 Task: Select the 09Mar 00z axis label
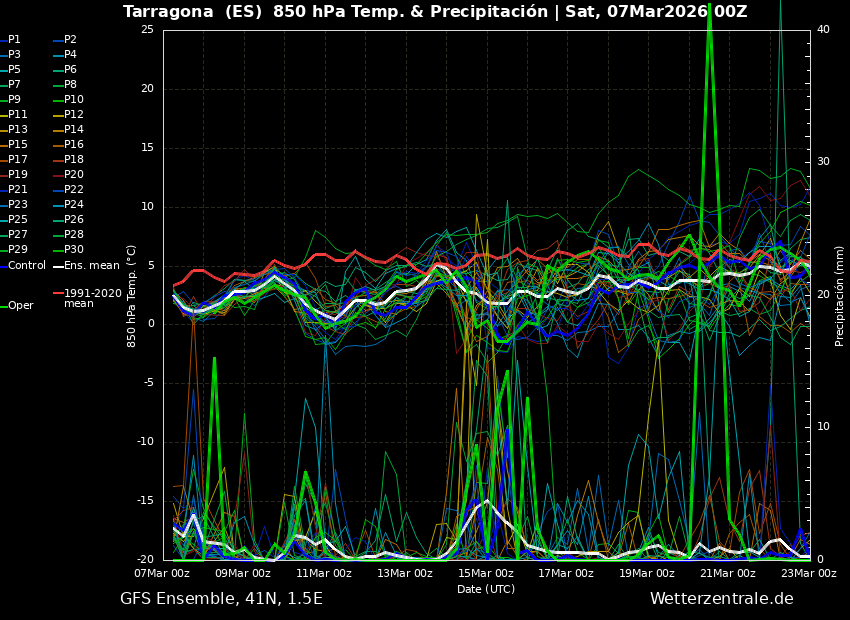tap(244, 573)
